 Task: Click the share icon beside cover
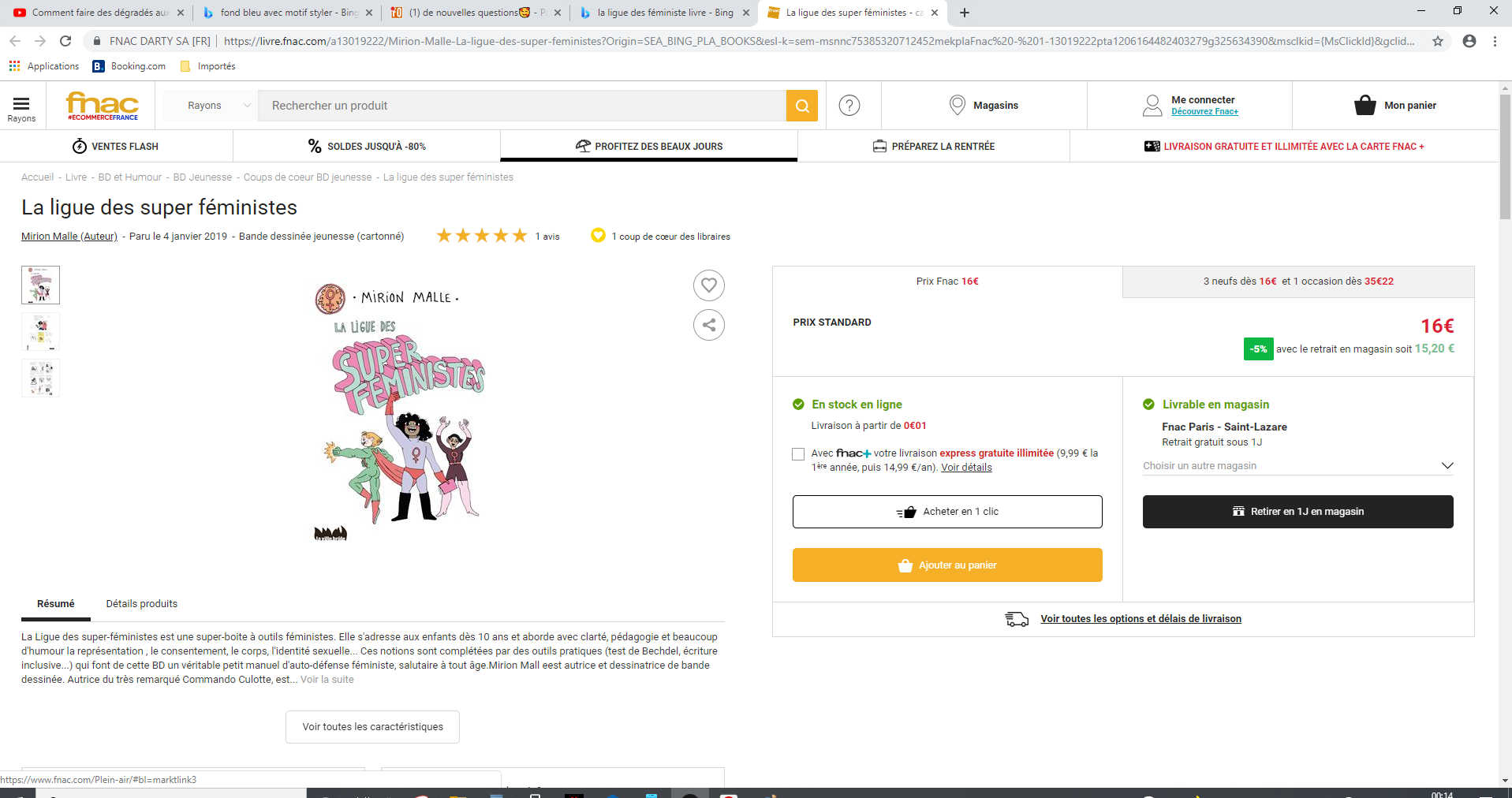(x=708, y=325)
